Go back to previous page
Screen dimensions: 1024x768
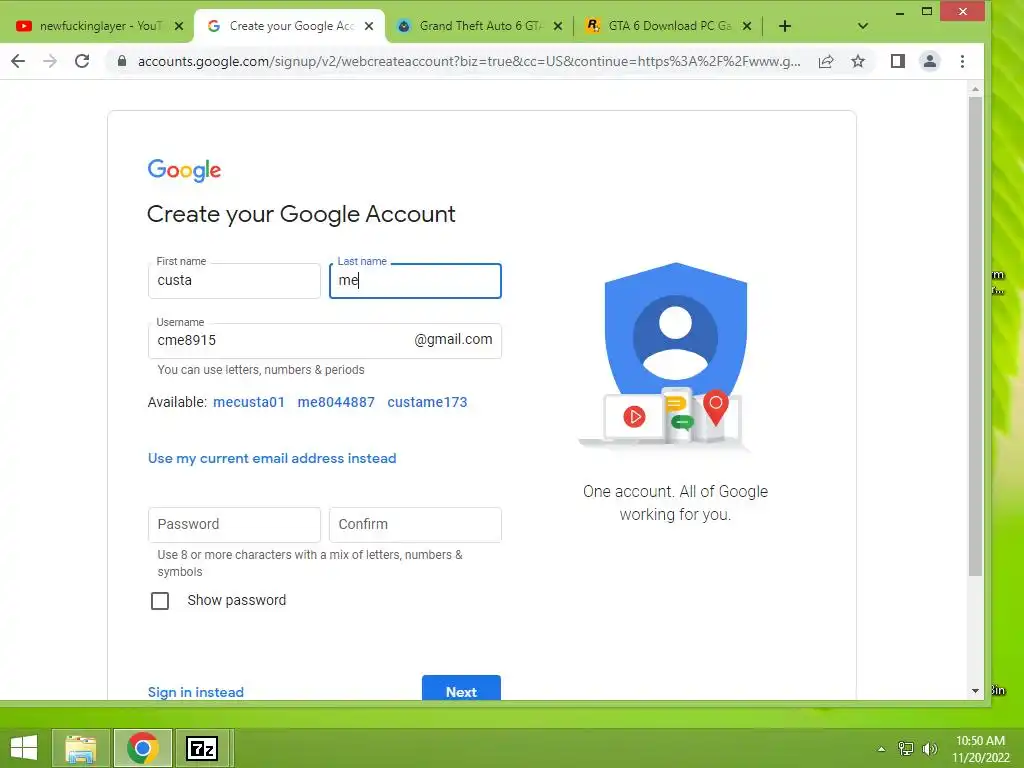pyautogui.click(x=18, y=61)
